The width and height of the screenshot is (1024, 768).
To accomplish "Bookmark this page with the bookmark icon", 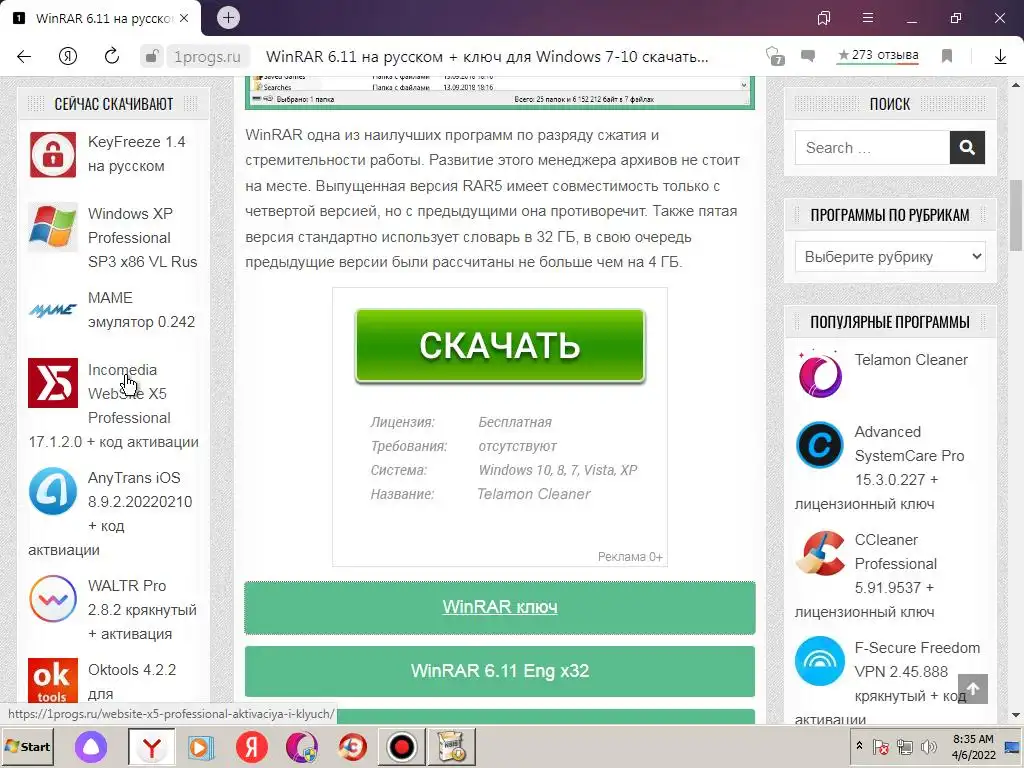I will coord(947,56).
